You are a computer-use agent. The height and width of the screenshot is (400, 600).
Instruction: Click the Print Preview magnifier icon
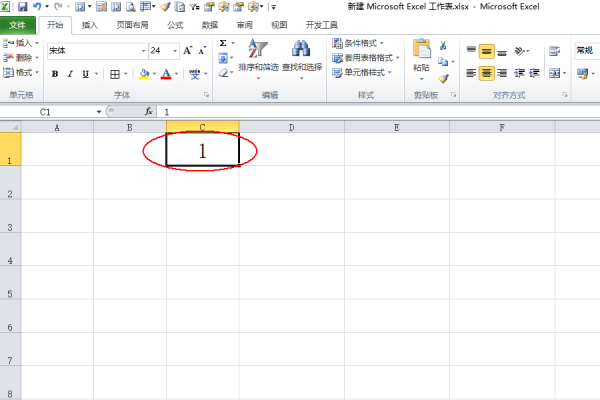click(x=130, y=7)
